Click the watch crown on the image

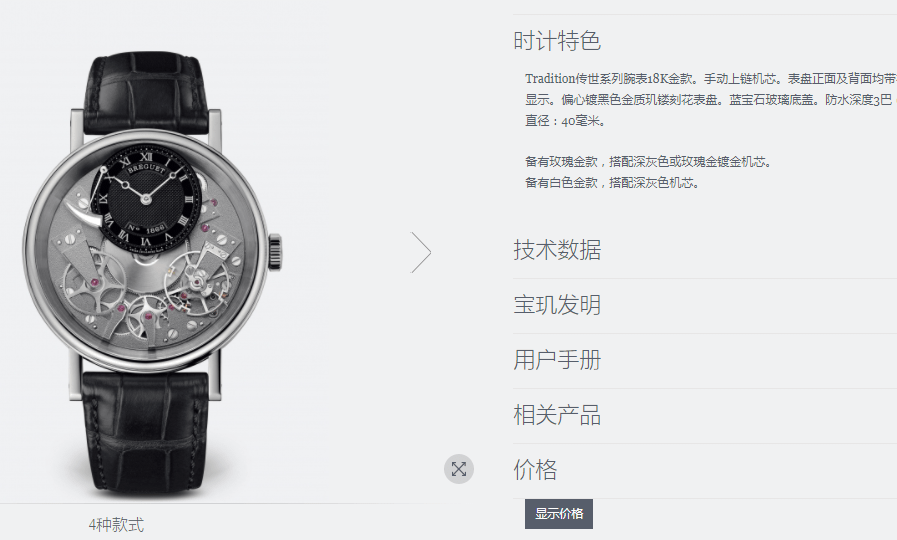pyautogui.click(x=275, y=252)
